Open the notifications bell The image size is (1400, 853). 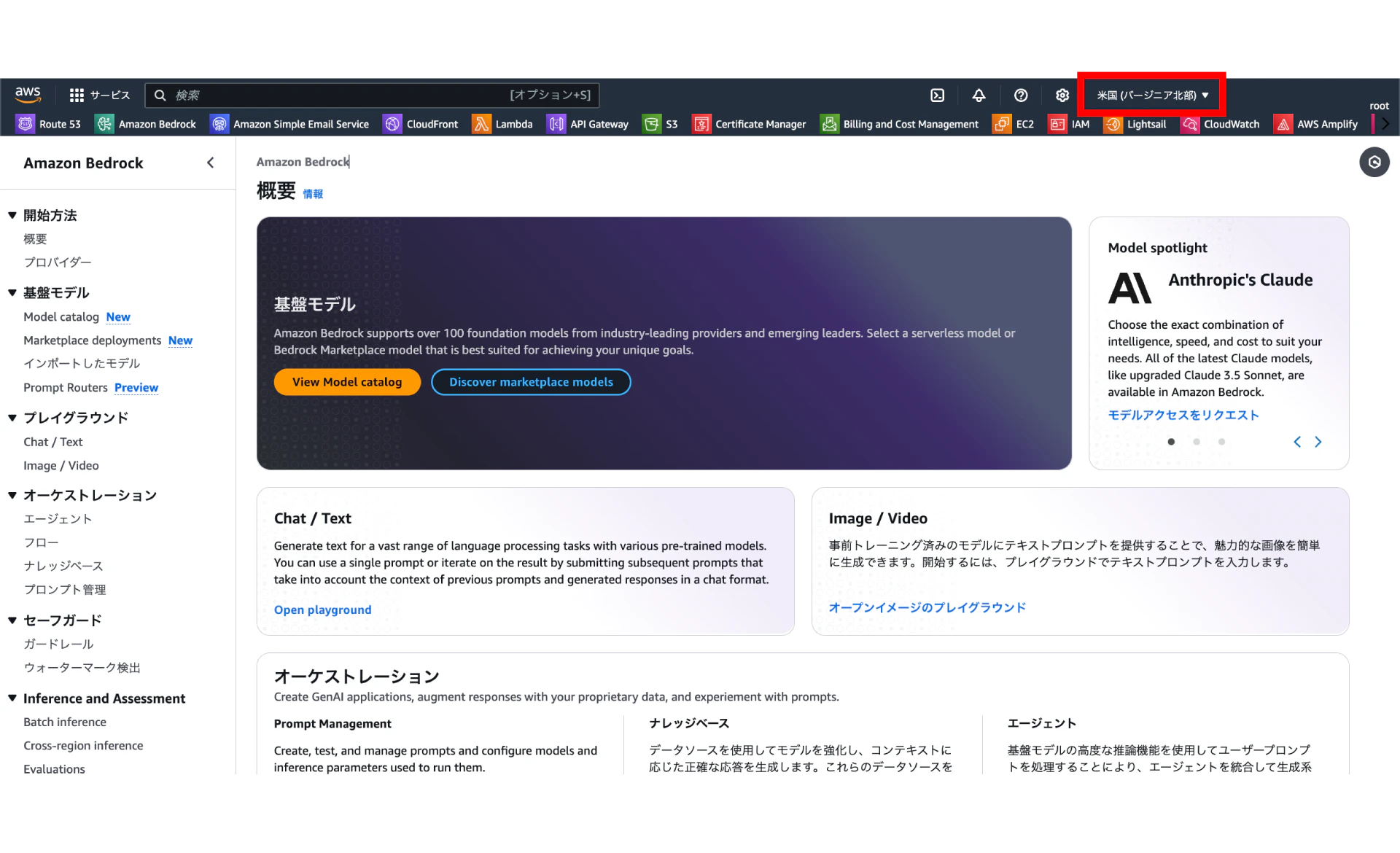[979, 95]
